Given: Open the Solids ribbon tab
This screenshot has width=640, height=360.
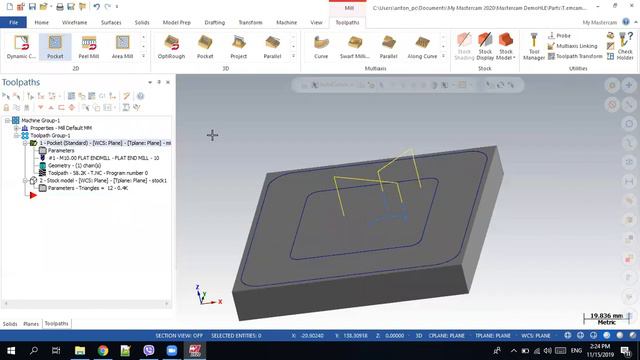Looking at the screenshot, I should (142, 22).
